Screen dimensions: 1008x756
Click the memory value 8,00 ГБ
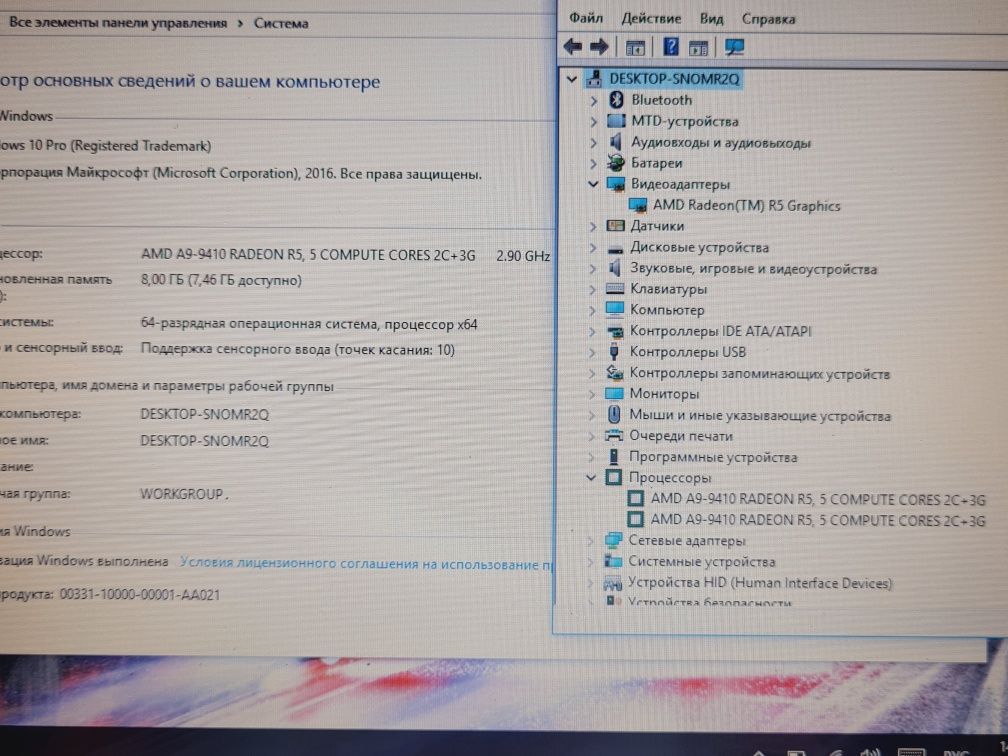coord(221,280)
